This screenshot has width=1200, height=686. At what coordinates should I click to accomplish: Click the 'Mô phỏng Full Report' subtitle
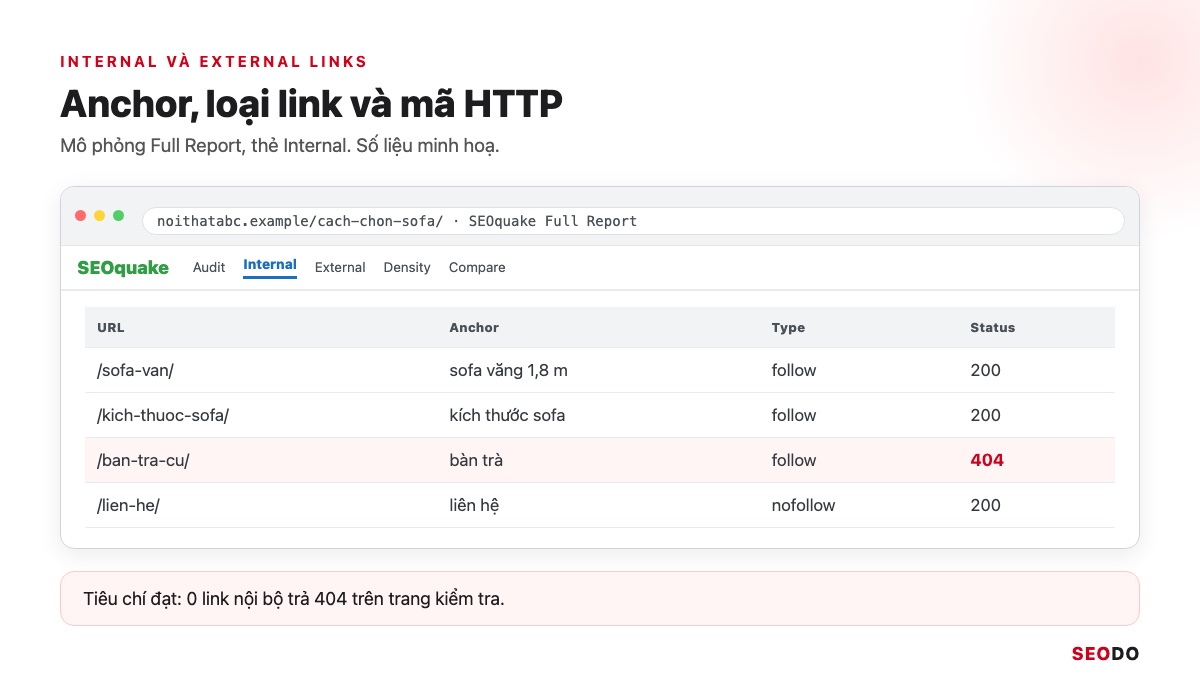279,146
